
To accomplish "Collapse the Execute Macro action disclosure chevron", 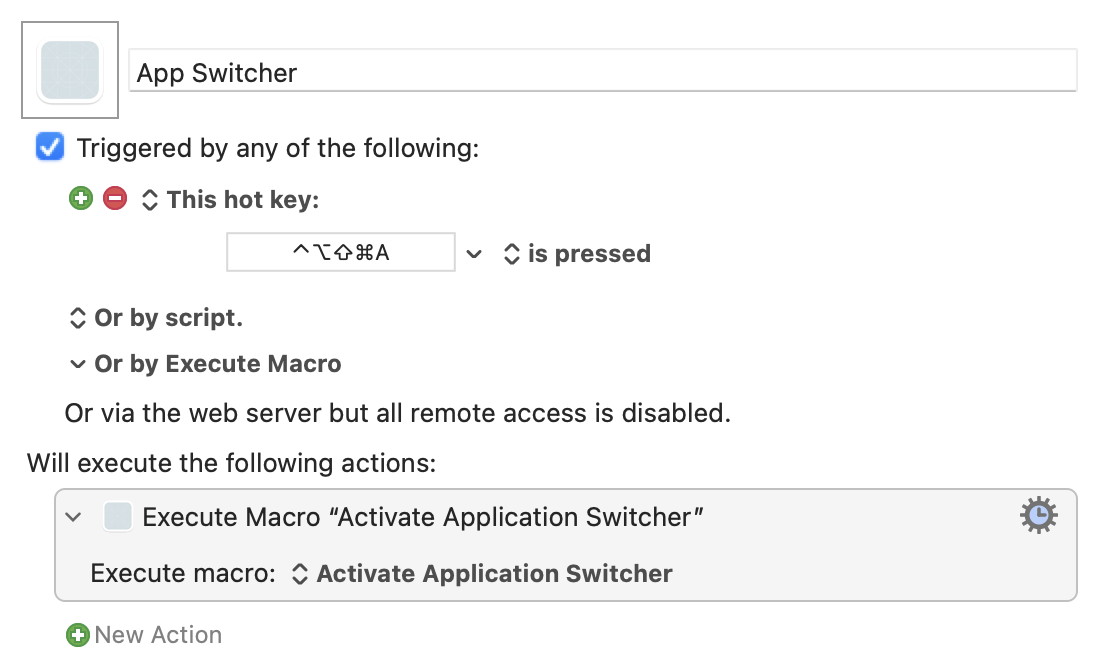I will point(74,517).
